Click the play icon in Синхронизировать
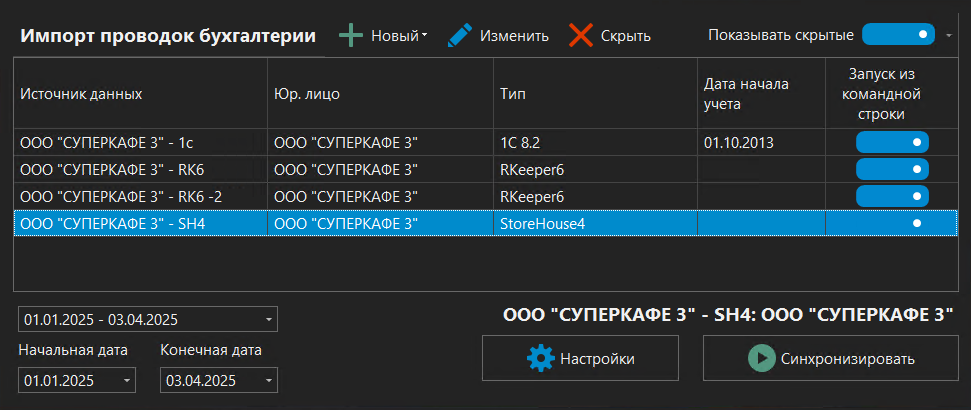Image resolution: width=971 pixels, height=410 pixels. click(x=762, y=358)
